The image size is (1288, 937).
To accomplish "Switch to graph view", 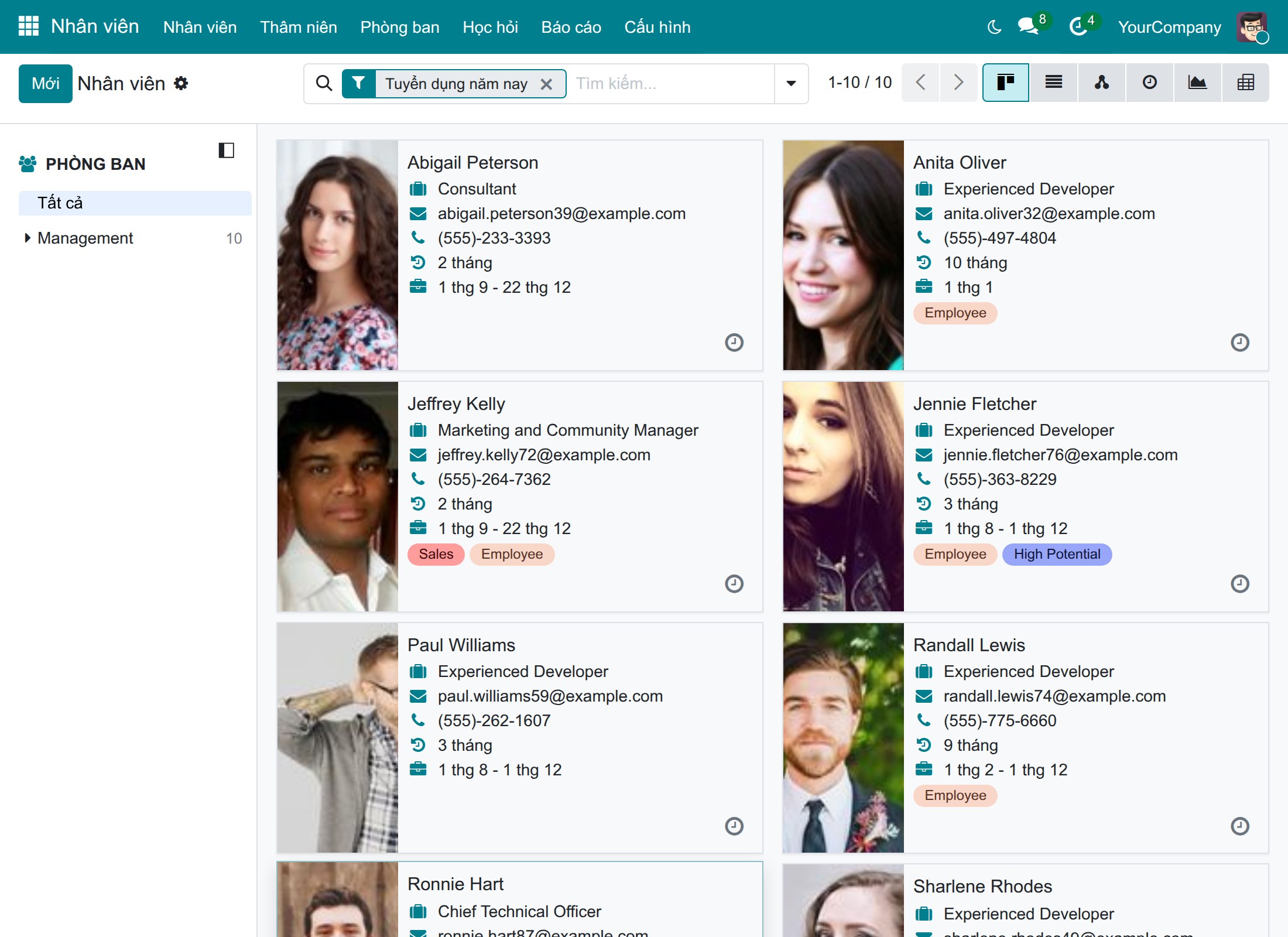I will (x=1197, y=83).
